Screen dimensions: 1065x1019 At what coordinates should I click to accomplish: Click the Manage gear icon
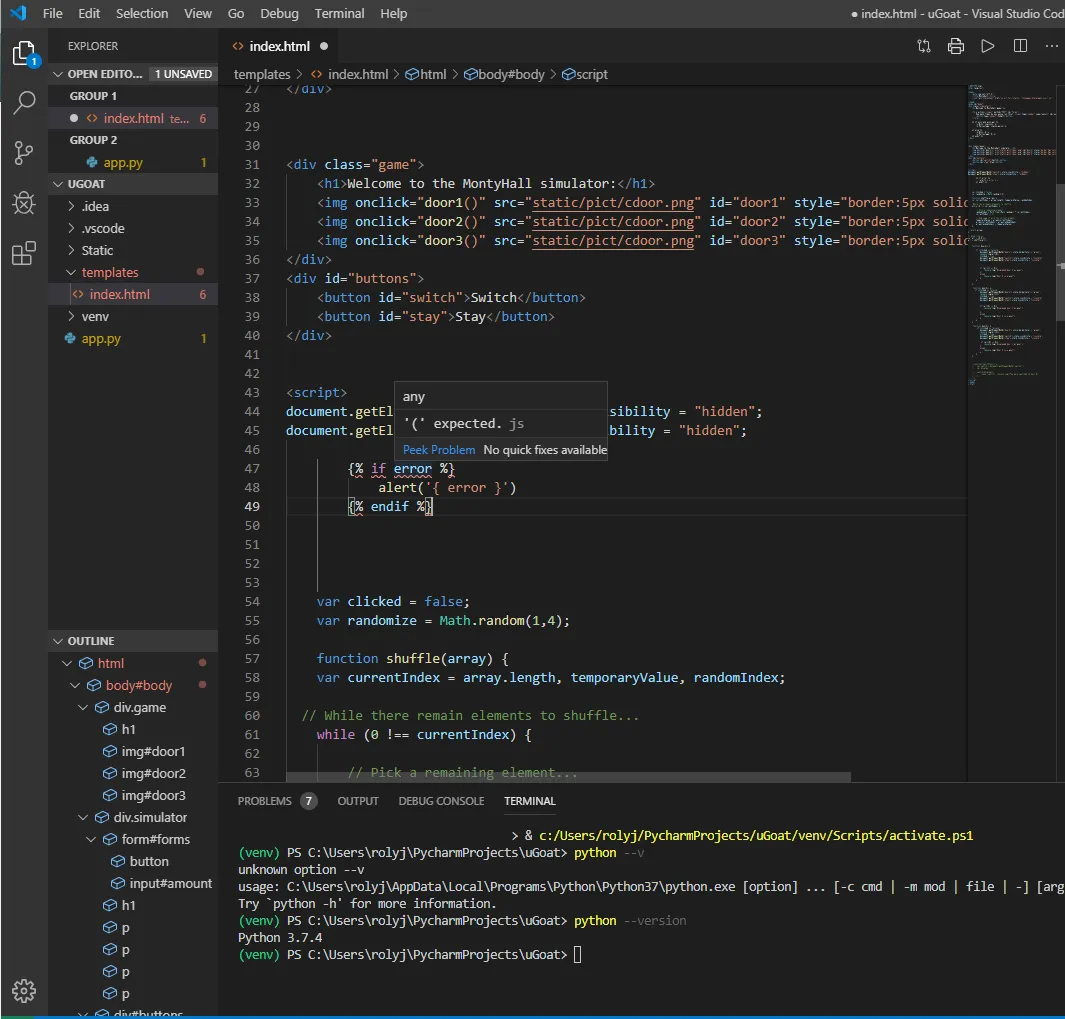point(24,990)
